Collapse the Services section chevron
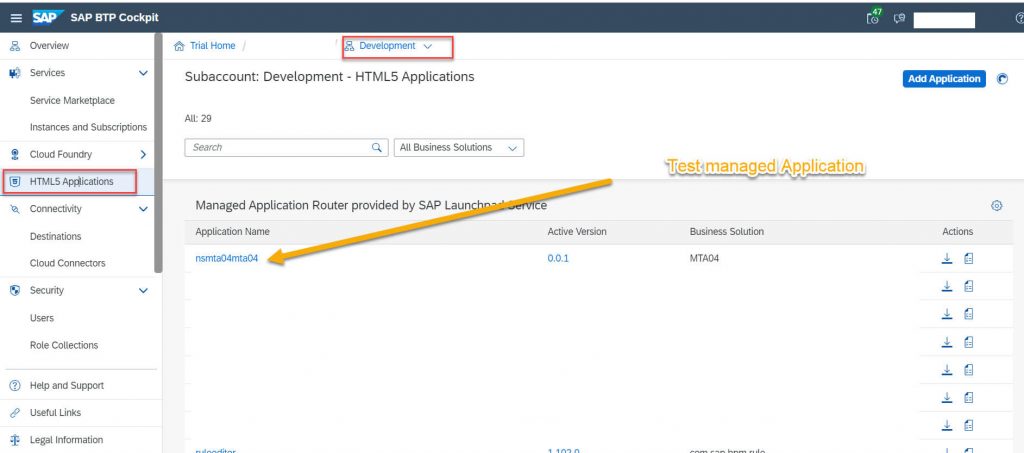The width and height of the screenshot is (1024, 453). tap(144, 73)
